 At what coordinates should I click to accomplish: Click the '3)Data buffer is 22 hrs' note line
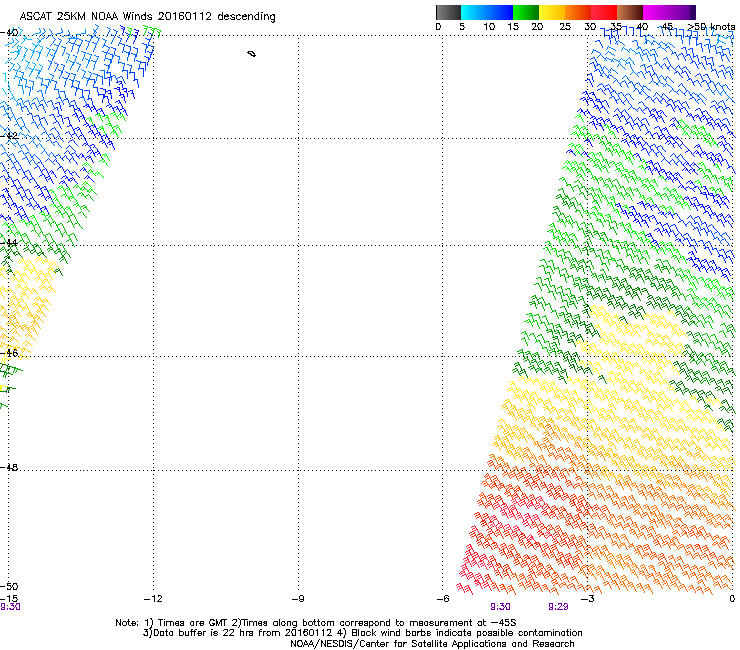point(362,633)
